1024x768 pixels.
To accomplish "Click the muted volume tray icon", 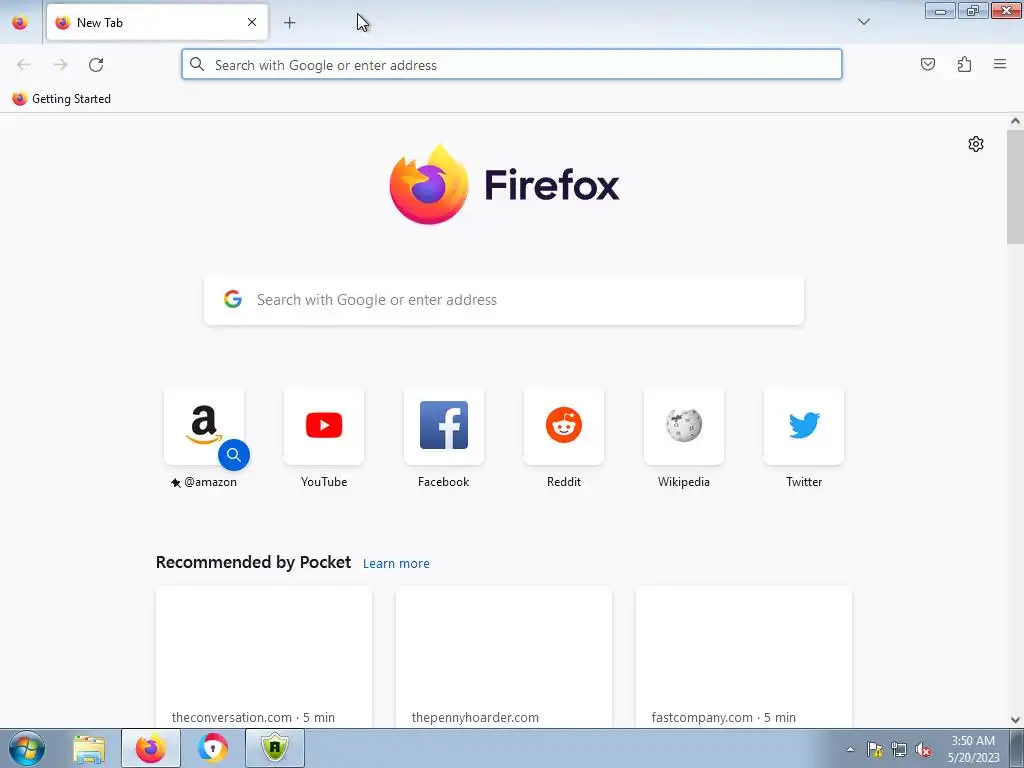I will coord(923,749).
